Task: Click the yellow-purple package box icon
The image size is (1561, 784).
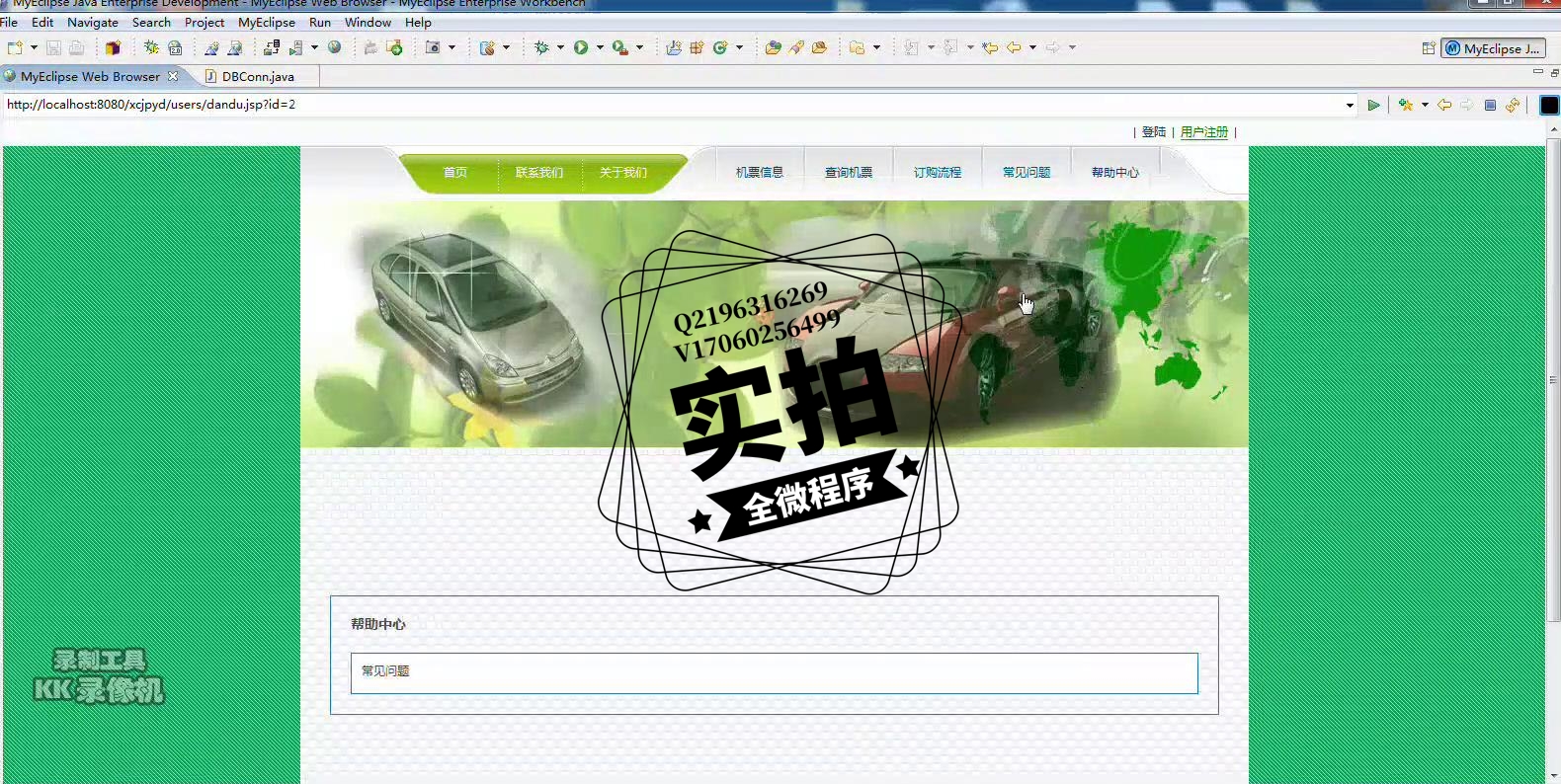Action: tap(113, 47)
